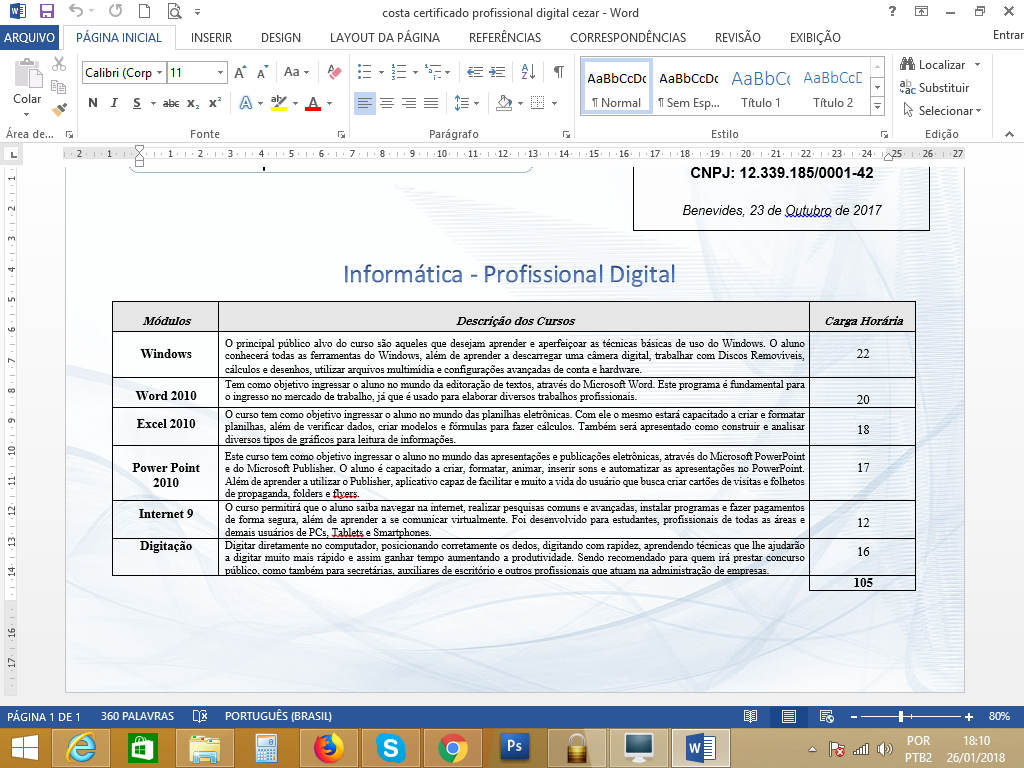Toggle paragraph marks display (¶)

point(558,72)
